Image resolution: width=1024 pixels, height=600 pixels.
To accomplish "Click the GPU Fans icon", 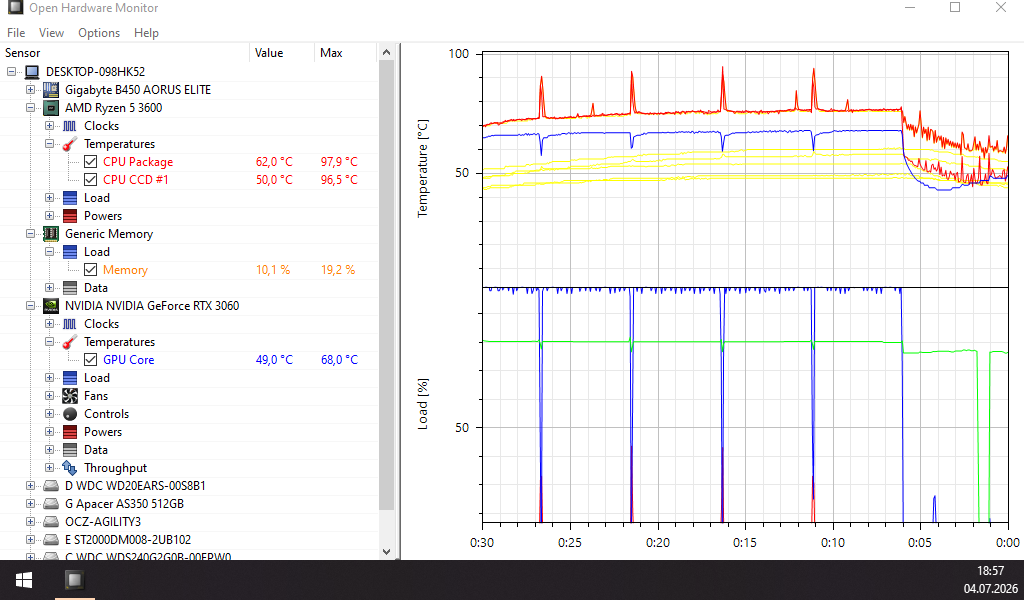I will coord(70,396).
